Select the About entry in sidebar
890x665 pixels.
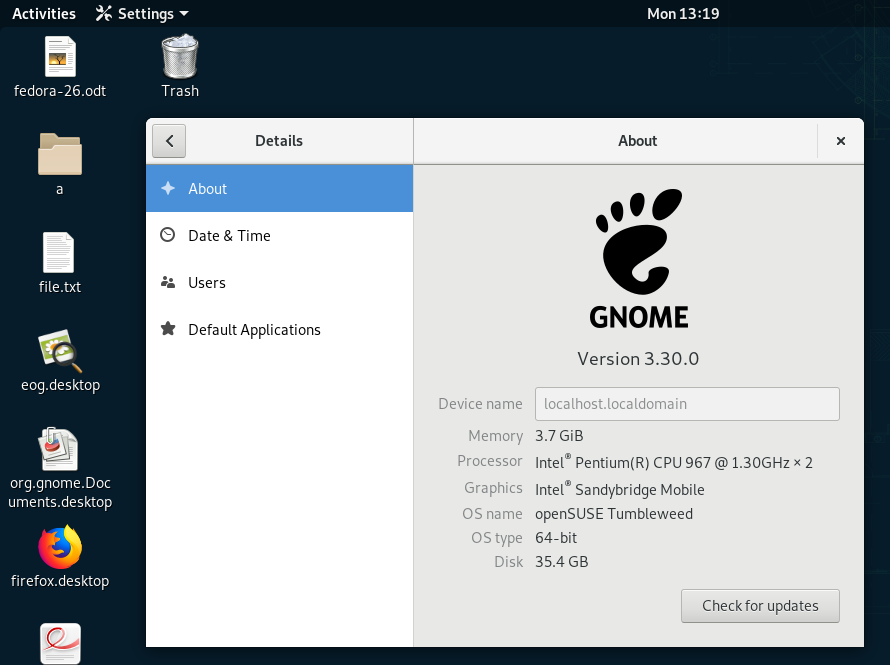[207, 188]
